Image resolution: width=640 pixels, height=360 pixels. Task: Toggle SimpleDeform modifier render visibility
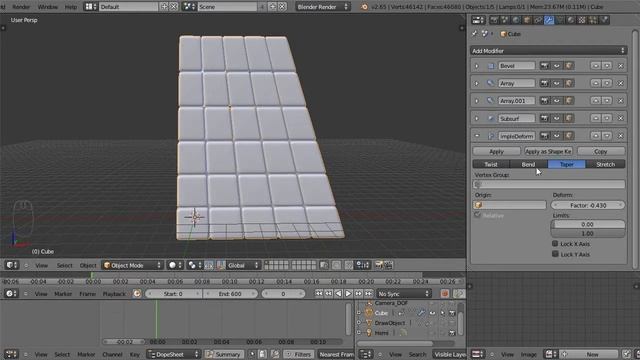click(x=544, y=136)
